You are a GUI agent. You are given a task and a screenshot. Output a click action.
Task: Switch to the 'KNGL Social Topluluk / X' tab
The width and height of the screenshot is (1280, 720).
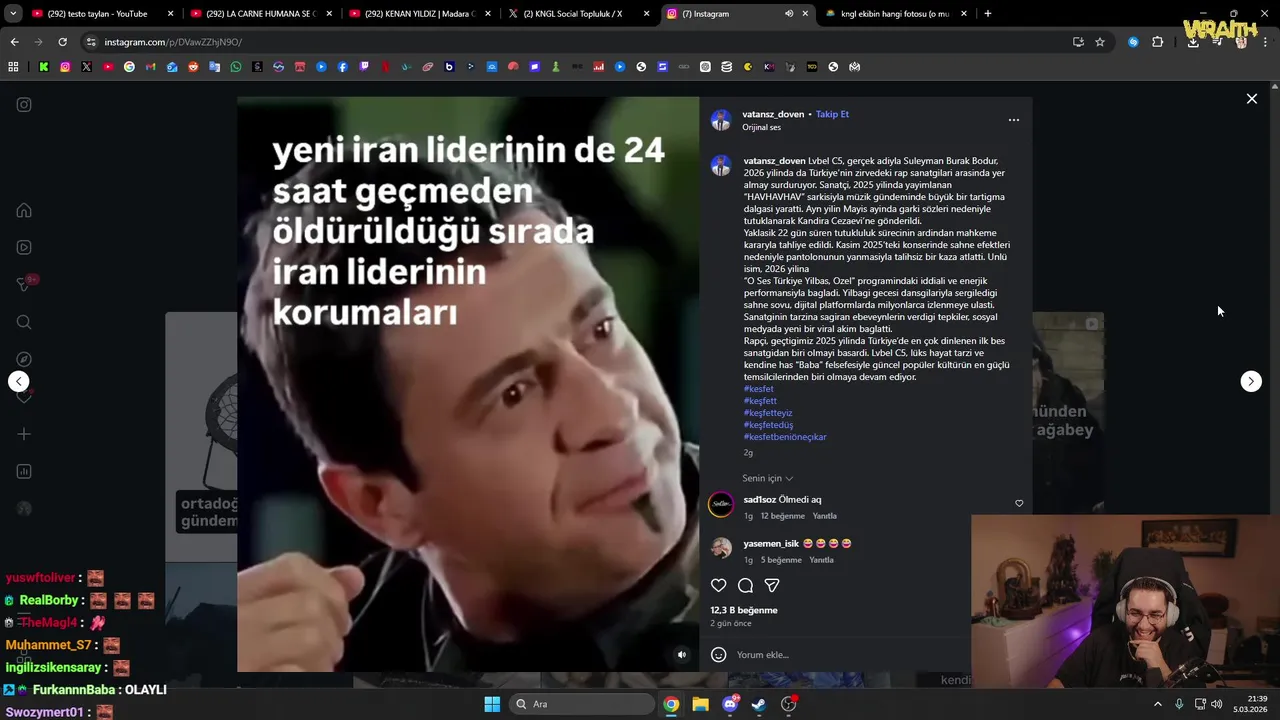pos(577,14)
